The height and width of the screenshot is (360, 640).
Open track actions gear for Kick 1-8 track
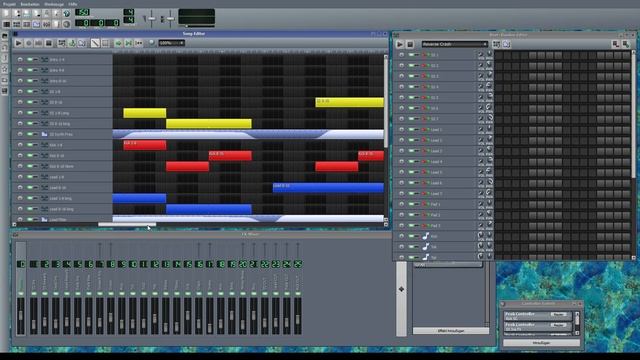(x=20, y=145)
